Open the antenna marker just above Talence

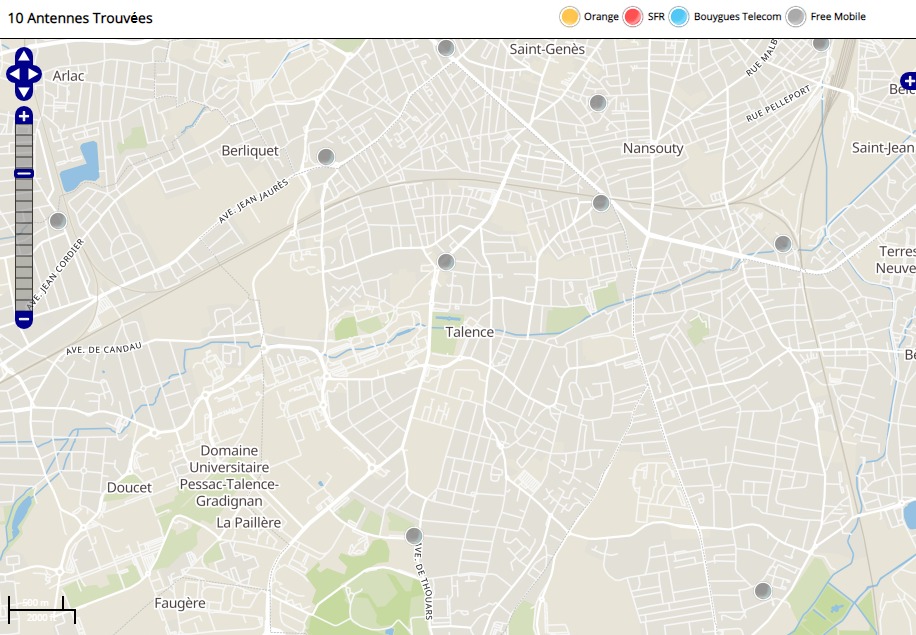click(x=446, y=262)
